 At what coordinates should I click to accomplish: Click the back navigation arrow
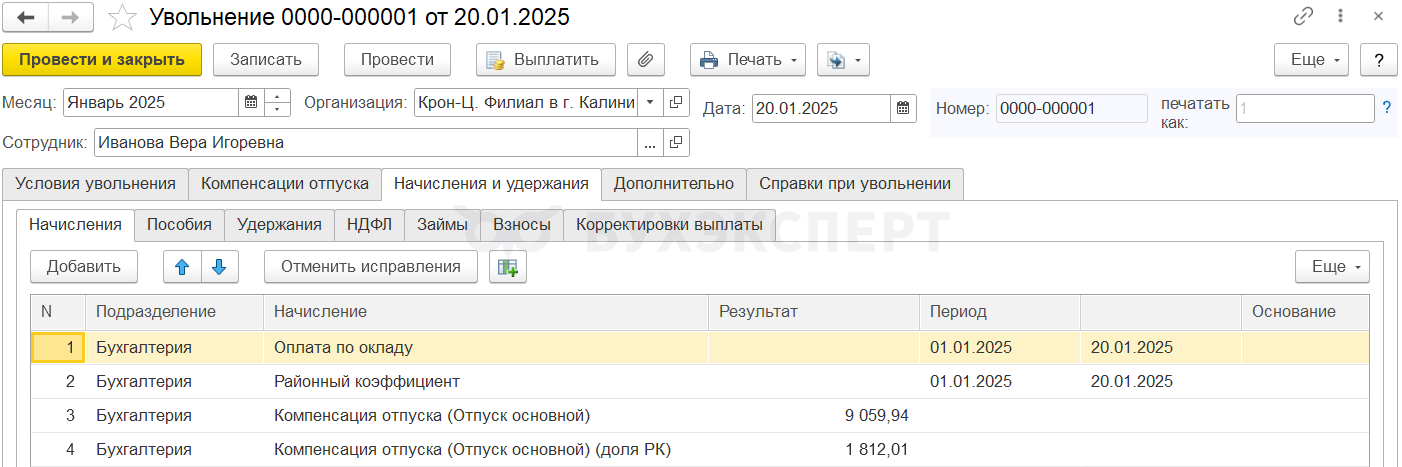point(27,17)
